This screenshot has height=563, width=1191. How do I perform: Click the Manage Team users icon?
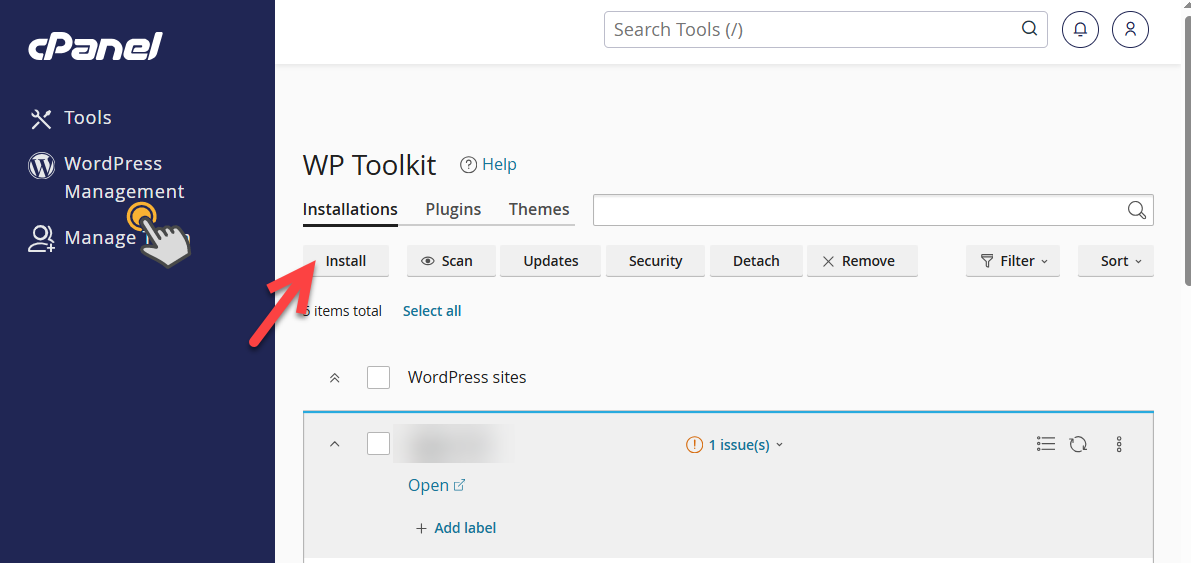tap(41, 238)
